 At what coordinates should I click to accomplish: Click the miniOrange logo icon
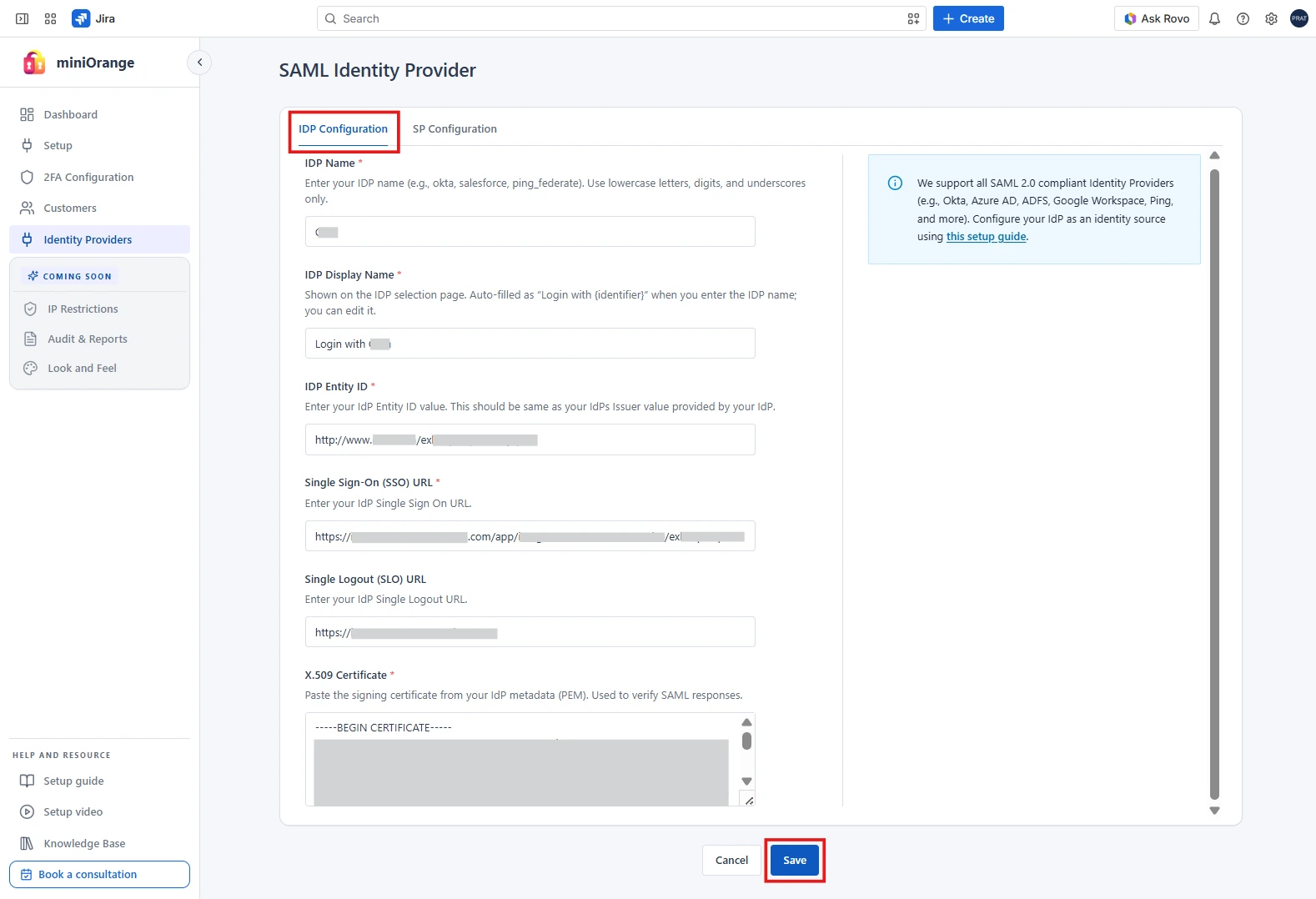click(34, 62)
